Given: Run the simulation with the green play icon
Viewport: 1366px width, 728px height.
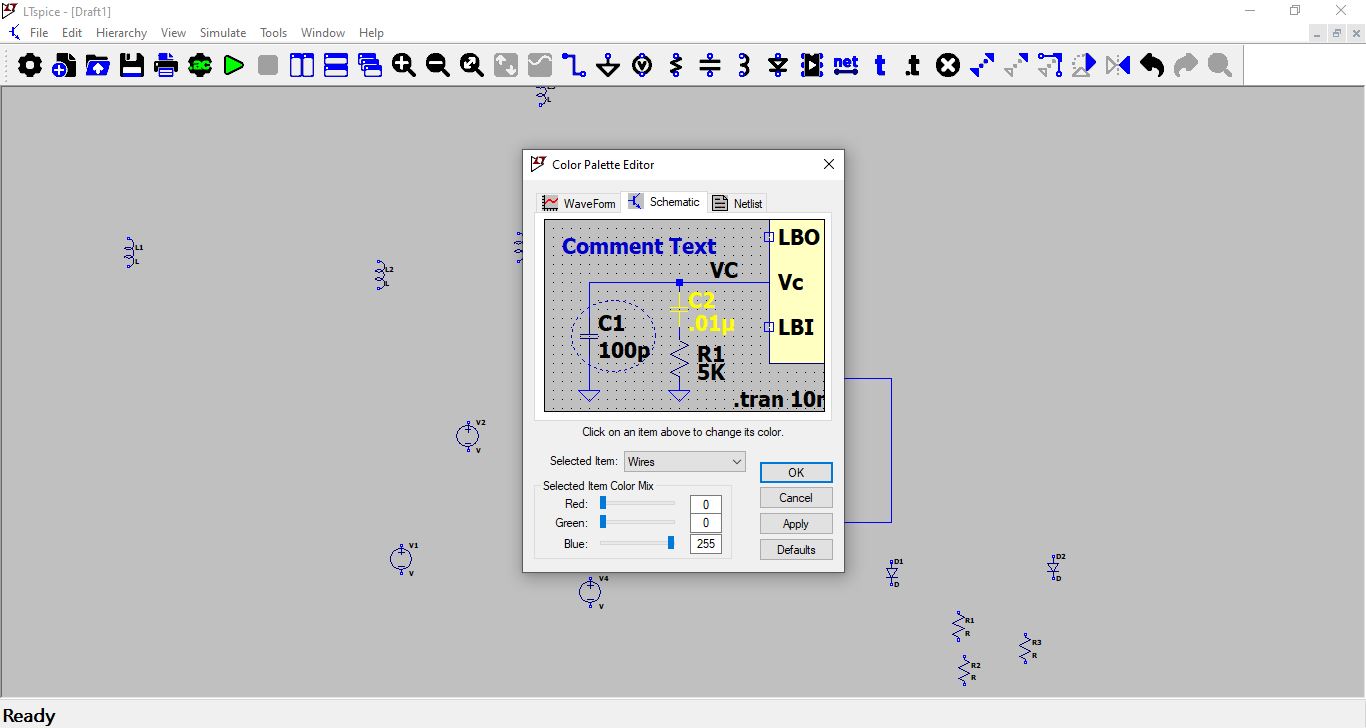Looking at the screenshot, I should pyautogui.click(x=234, y=66).
